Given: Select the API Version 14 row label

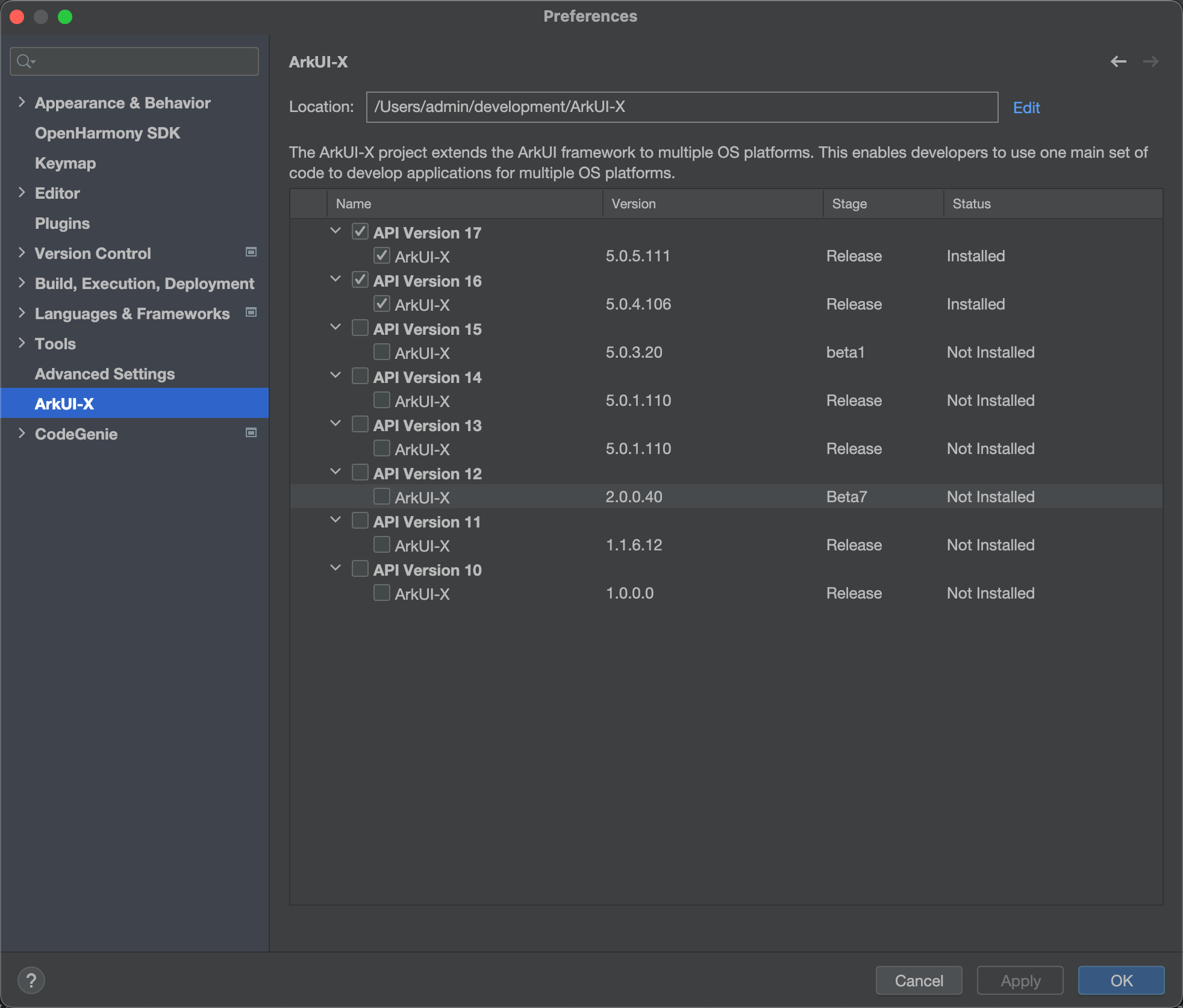Looking at the screenshot, I should coord(427,378).
